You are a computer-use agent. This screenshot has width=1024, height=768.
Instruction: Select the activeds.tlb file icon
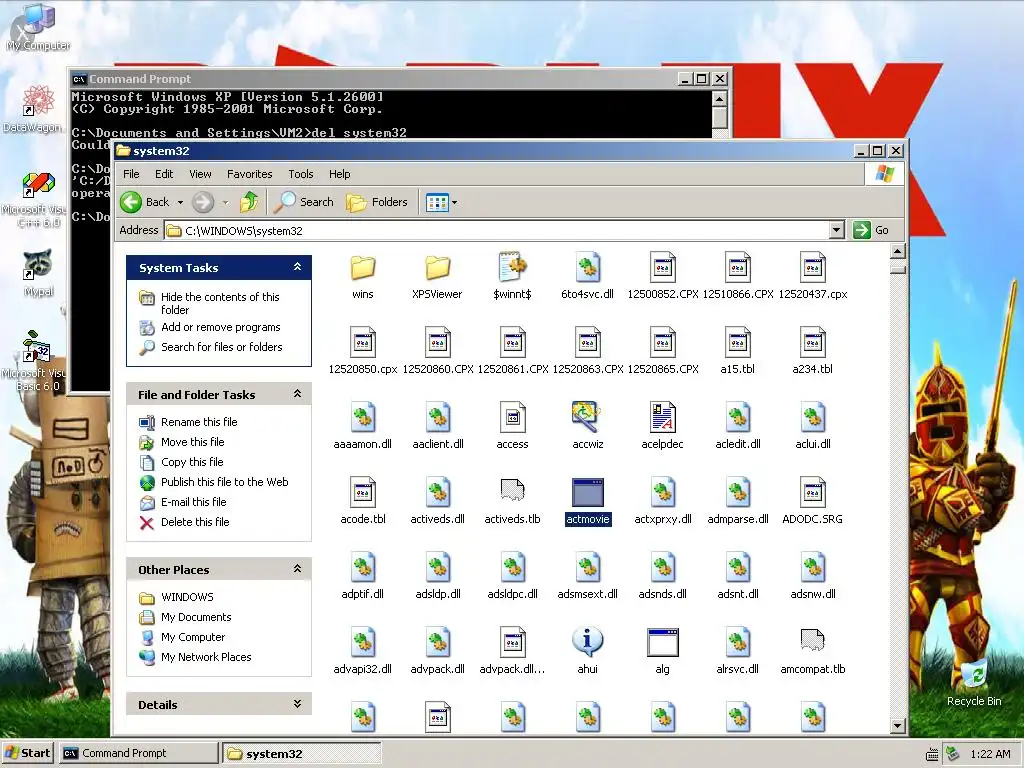[513, 491]
